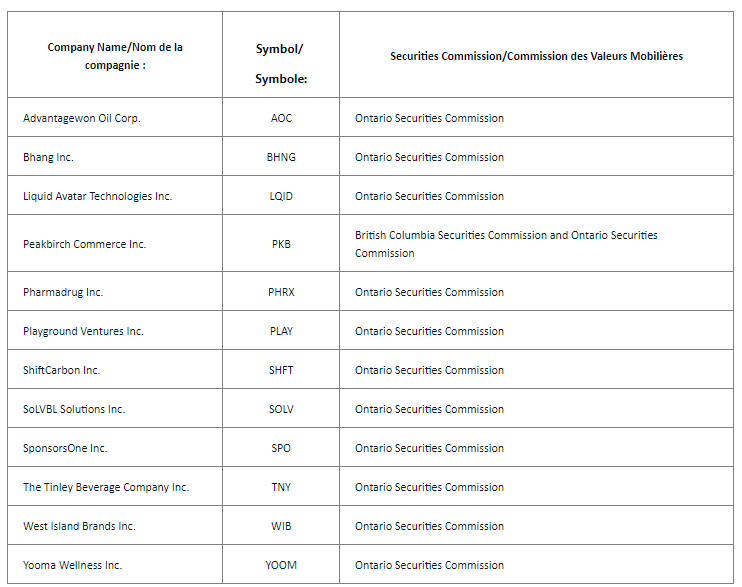Select the Advantagewon Oil Corp. cell
The width and height of the screenshot is (742, 587).
coord(82,118)
